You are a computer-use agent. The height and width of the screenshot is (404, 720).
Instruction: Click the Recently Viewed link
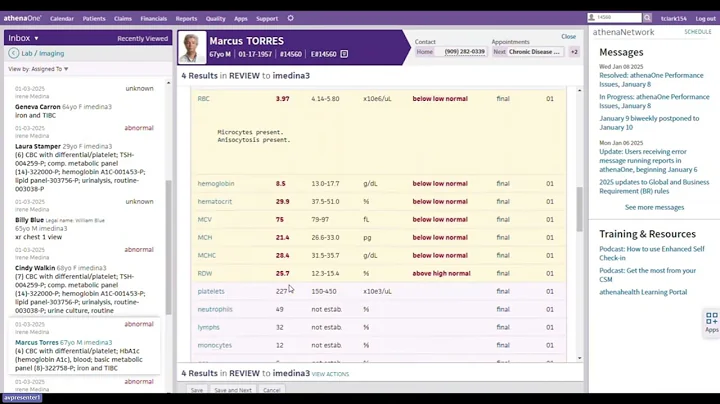pyautogui.click(x=142, y=39)
